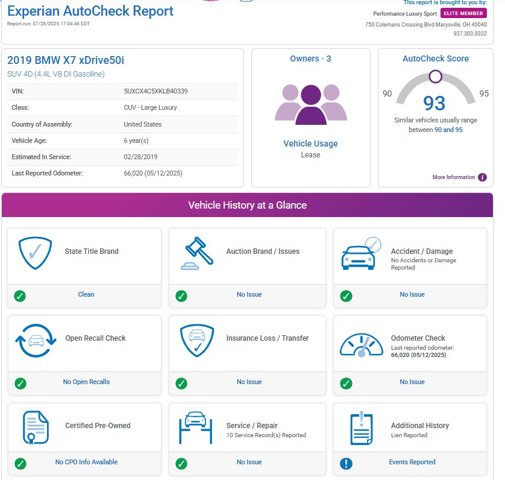Image resolution: width=505 pixels, height=480 pixels.
Task: Click blue alert icon beside Events Reported
Action: point(346,463)
